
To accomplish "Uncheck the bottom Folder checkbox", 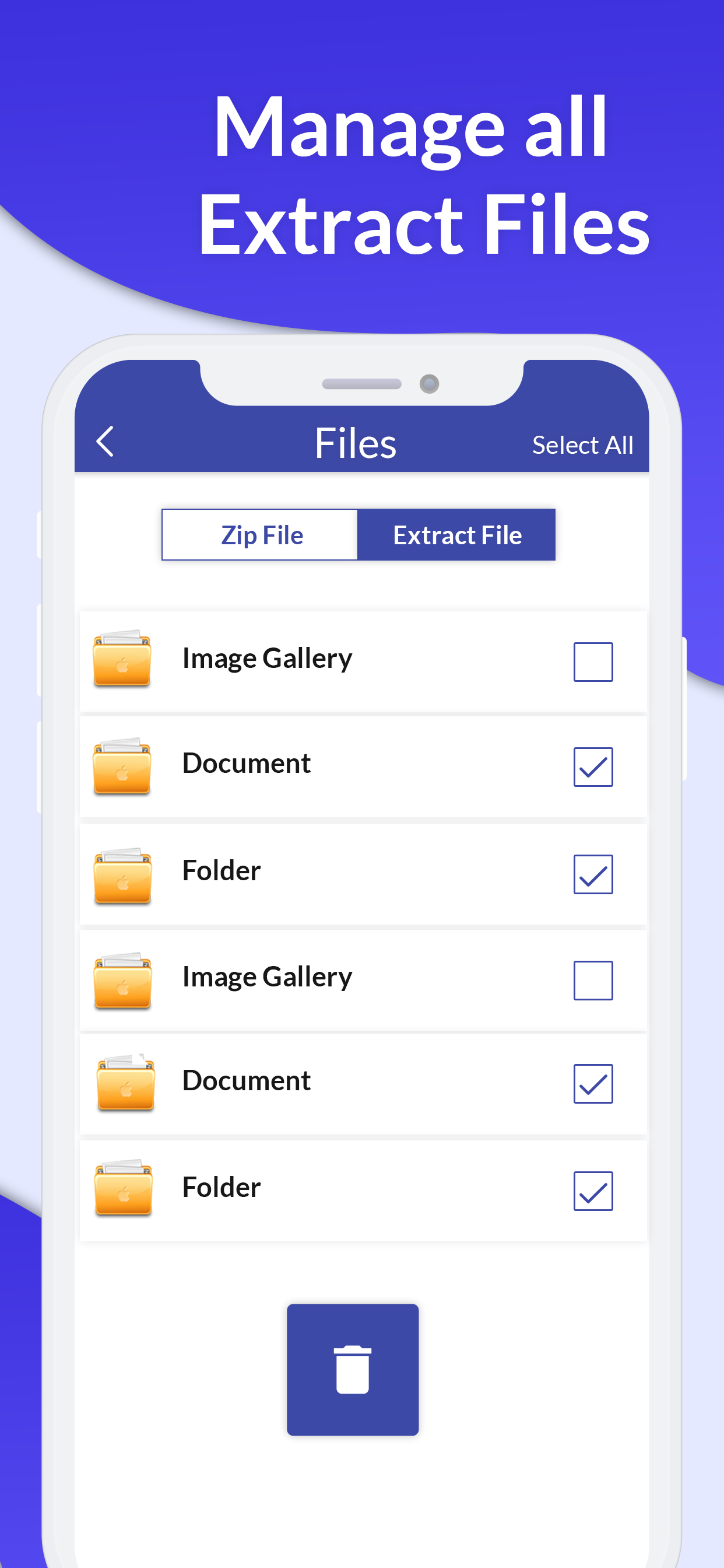I will [593, 1190].
